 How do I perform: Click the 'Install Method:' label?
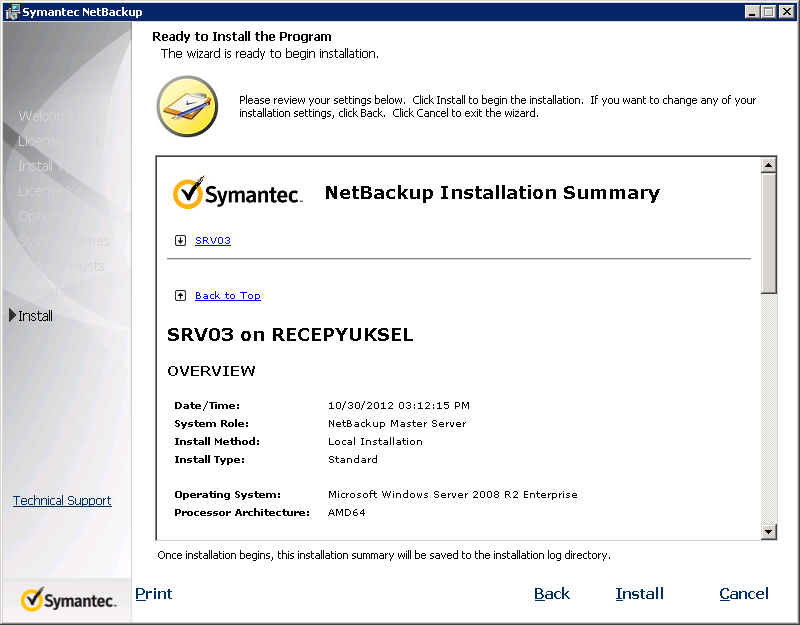coord(217,441)
